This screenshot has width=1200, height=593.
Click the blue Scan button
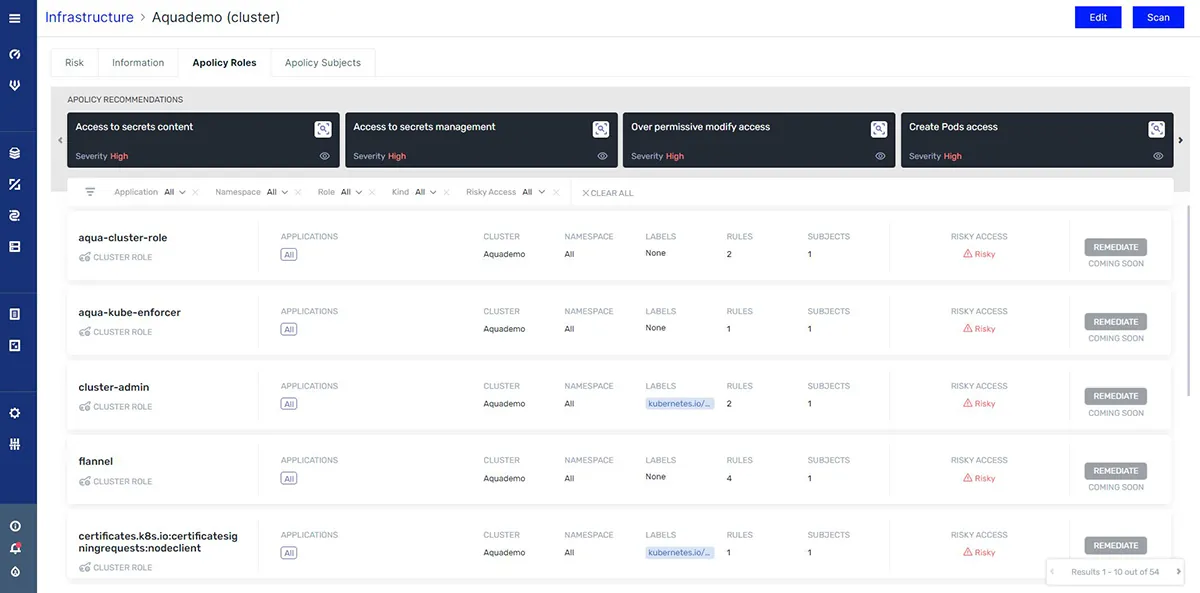tap(1158, 17)
